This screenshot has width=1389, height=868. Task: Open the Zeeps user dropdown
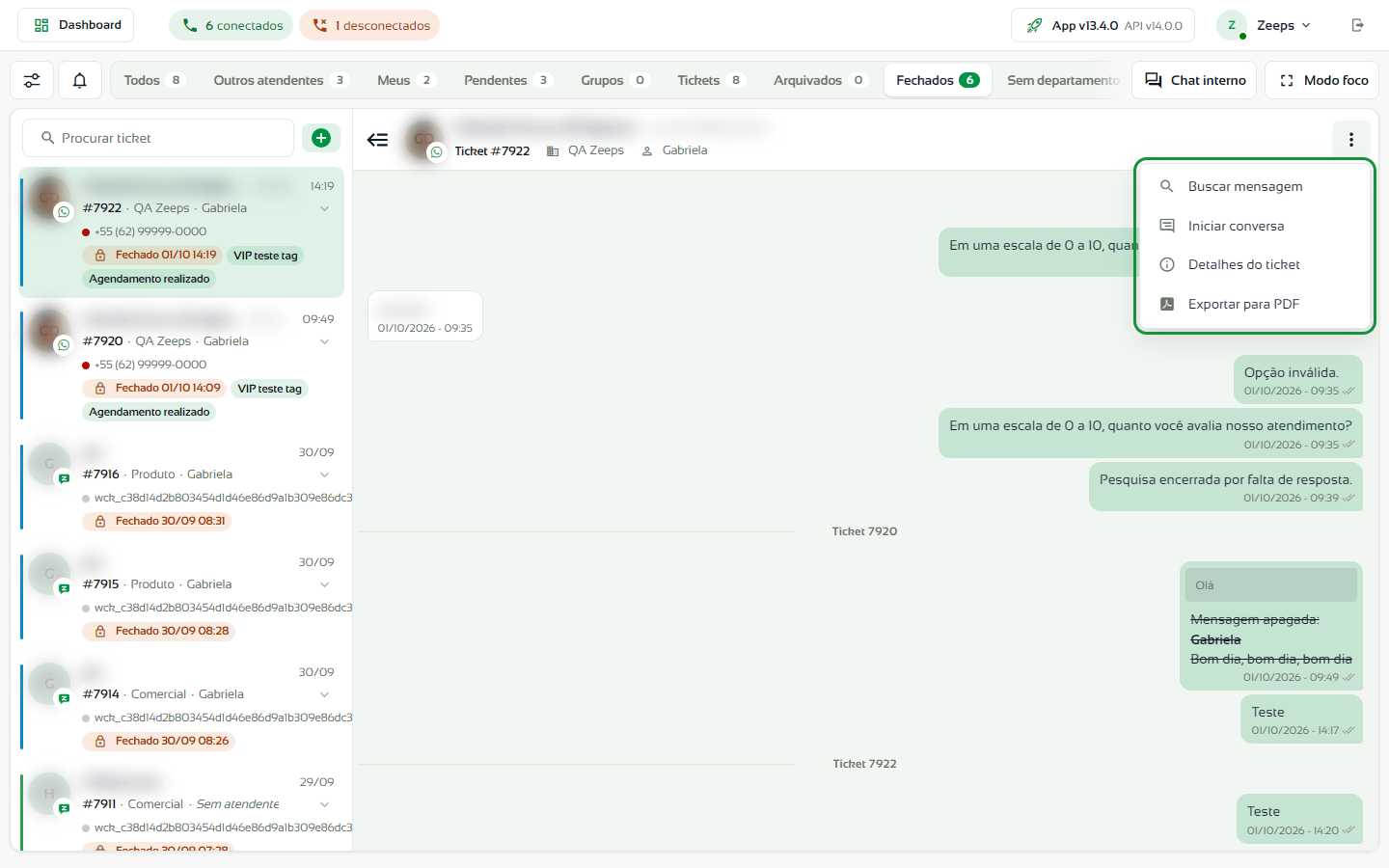1264,25
